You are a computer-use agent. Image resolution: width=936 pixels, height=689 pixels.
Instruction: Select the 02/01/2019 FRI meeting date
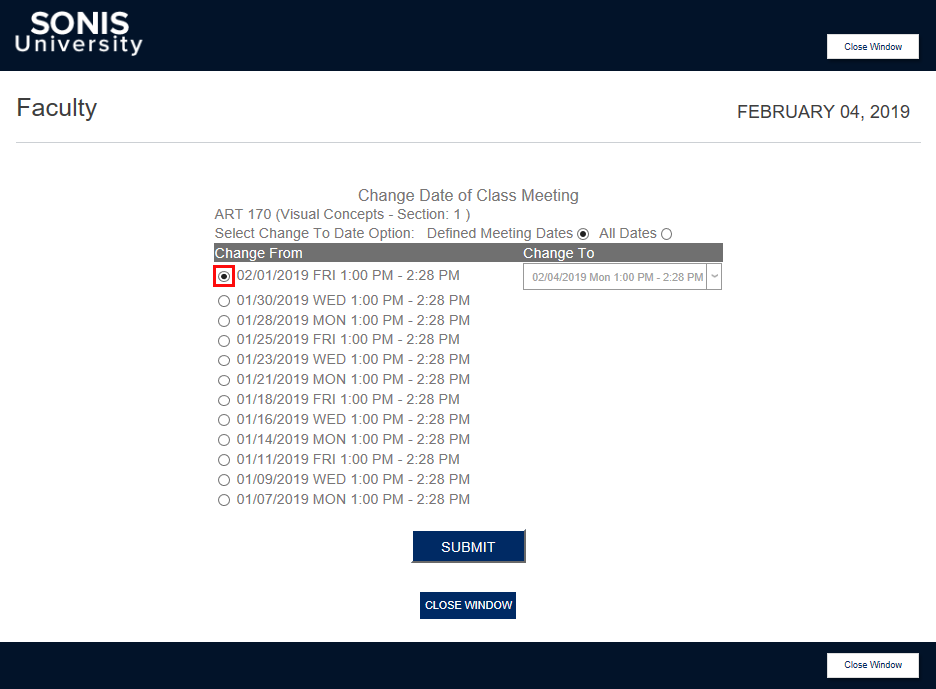223,275
